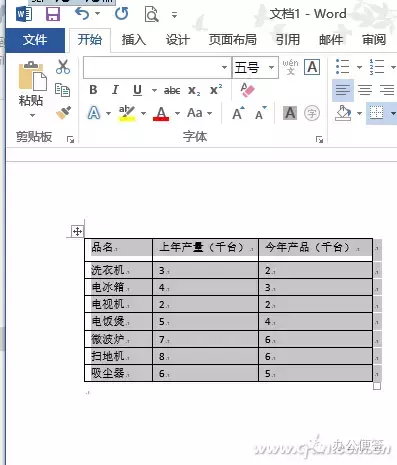Open highlight color dropdown arrow
This screenshot has width=397, height=465.
point(143,113)
